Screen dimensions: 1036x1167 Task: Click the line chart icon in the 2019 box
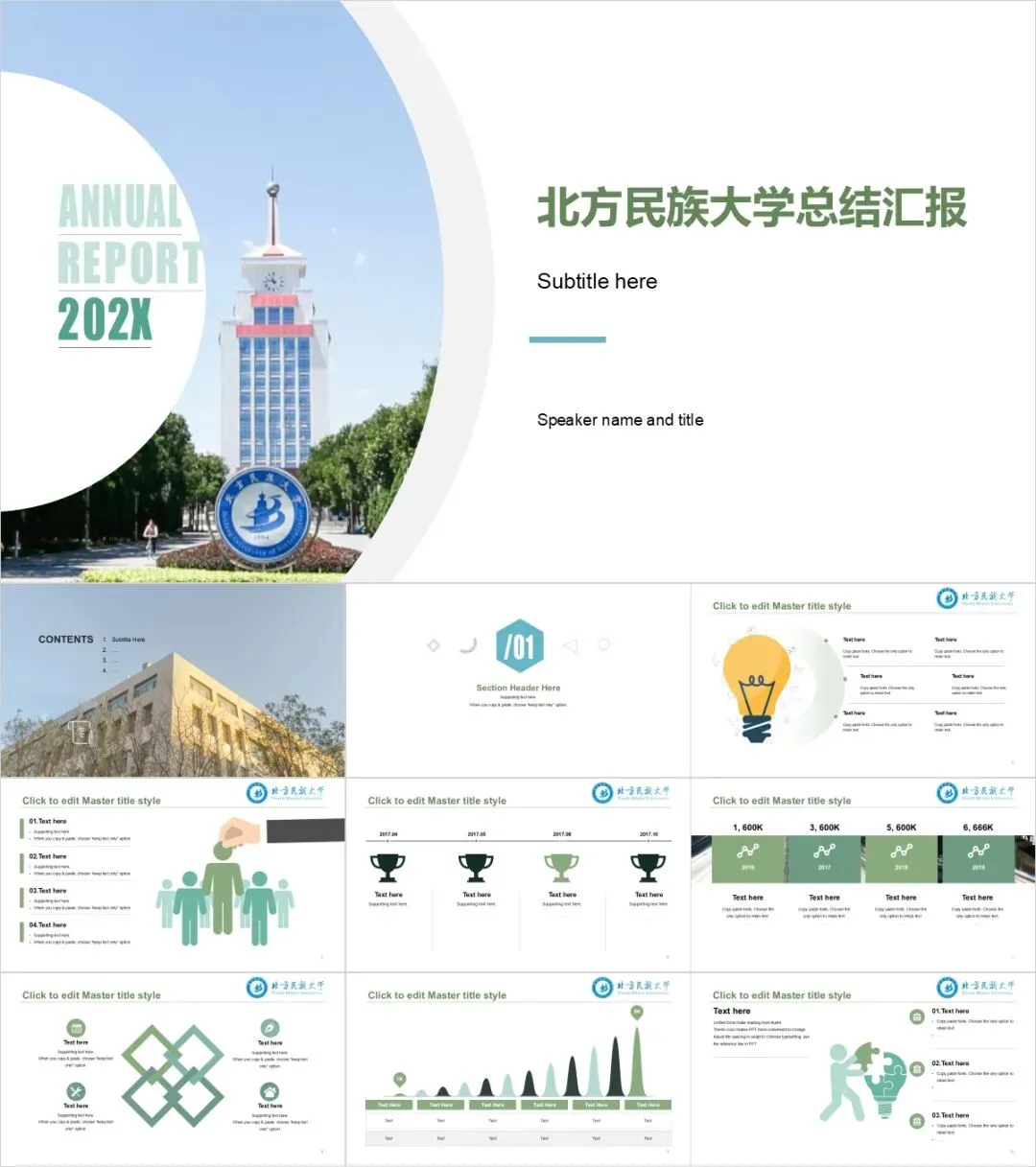click(x=977, y=852)
